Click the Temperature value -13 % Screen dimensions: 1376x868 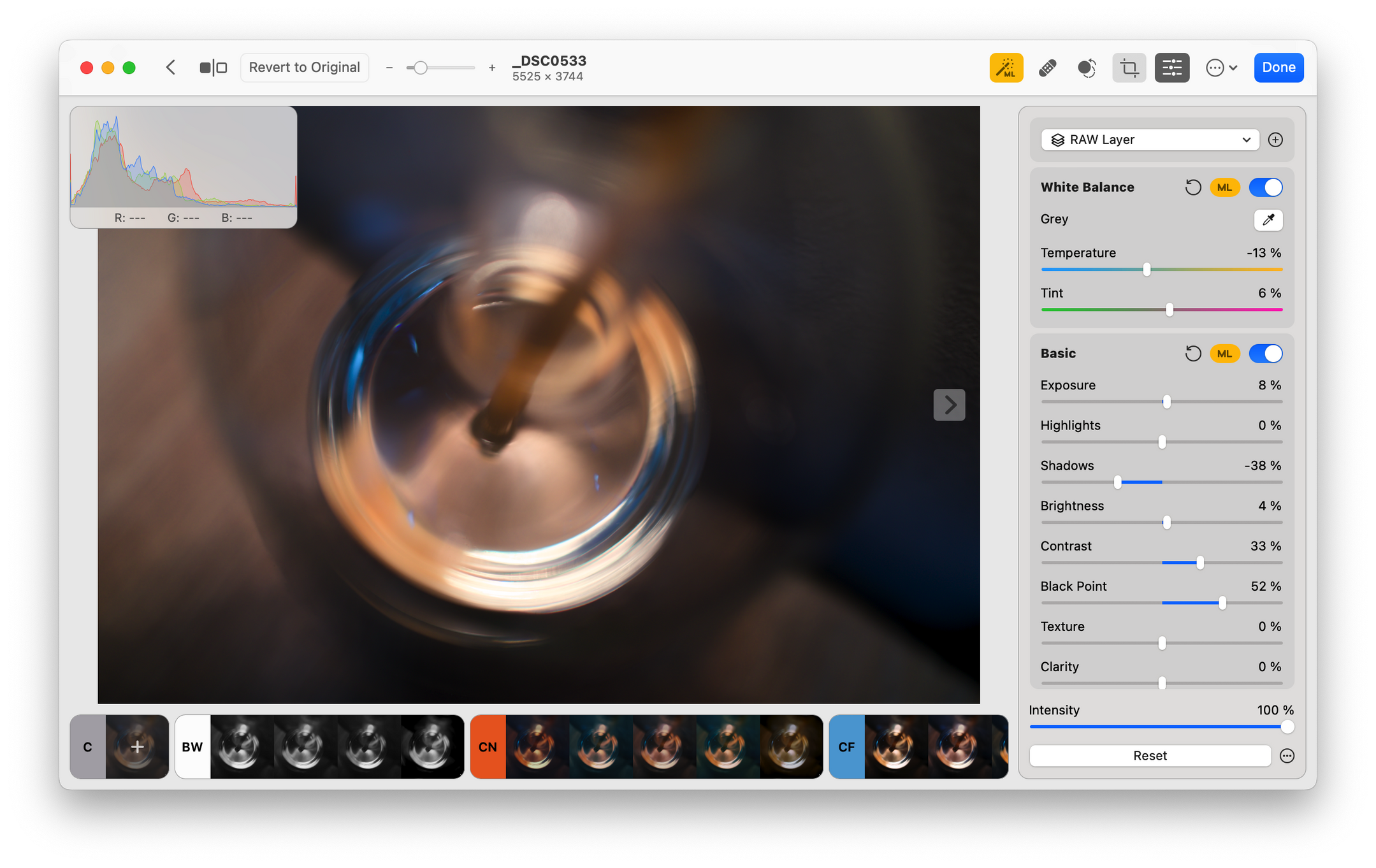(1264, 253)
